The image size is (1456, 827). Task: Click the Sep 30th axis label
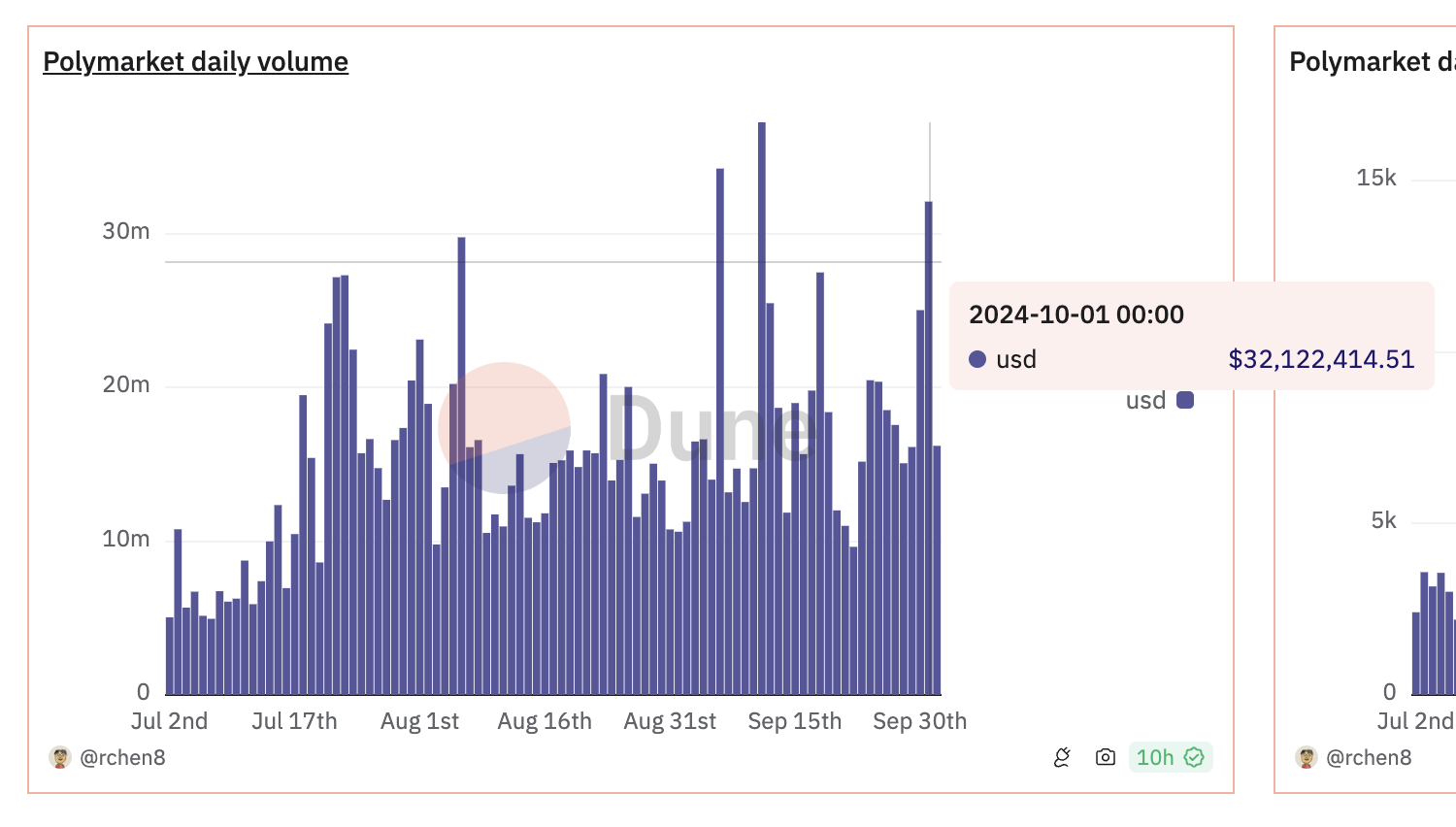(x=919, y=721)
